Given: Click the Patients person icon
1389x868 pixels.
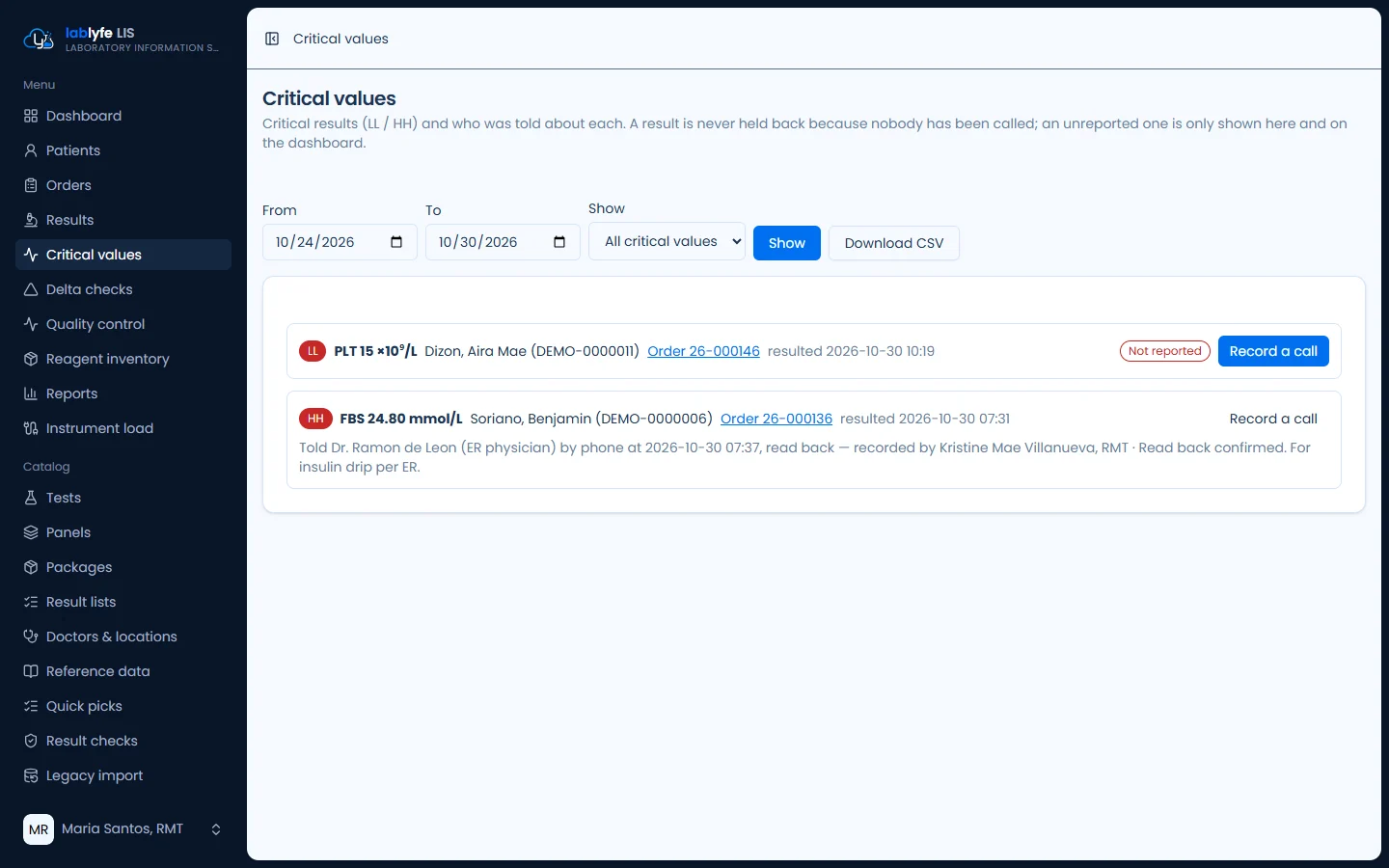Looking at the screenshot, I should pos(31,150).
